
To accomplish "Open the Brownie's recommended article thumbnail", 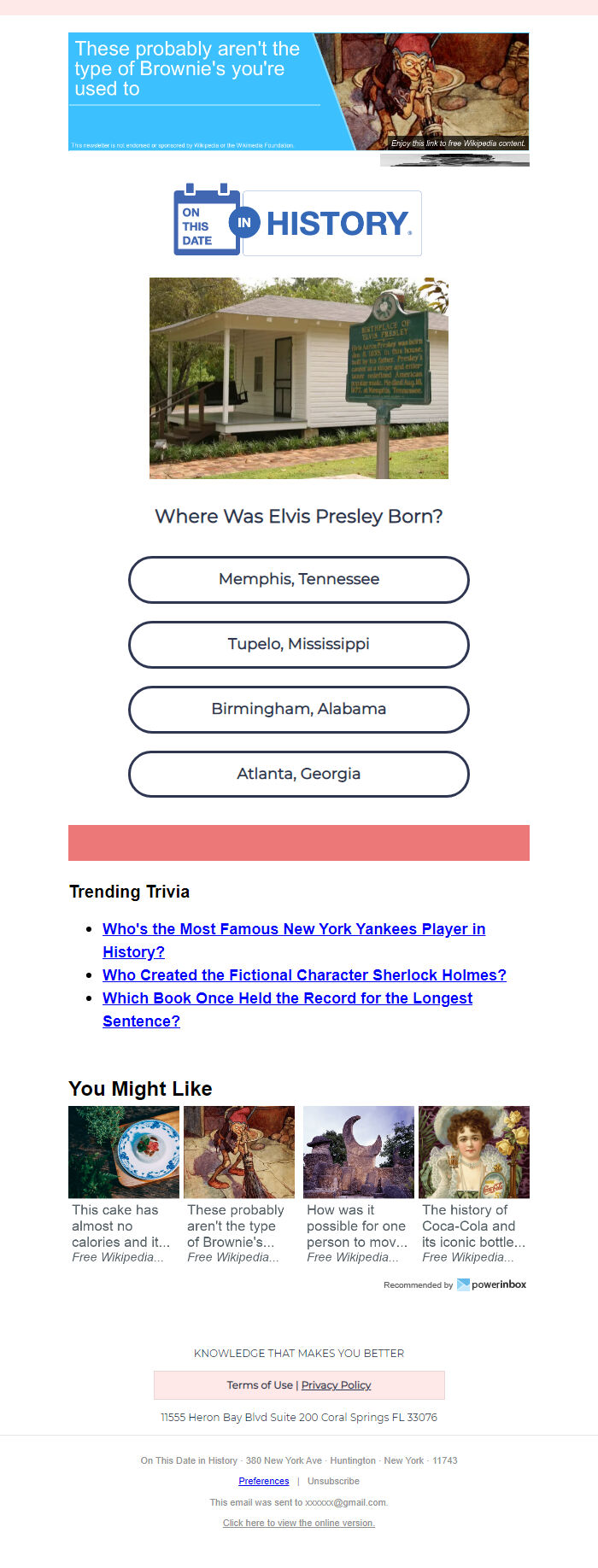I will coord(239,1152).
